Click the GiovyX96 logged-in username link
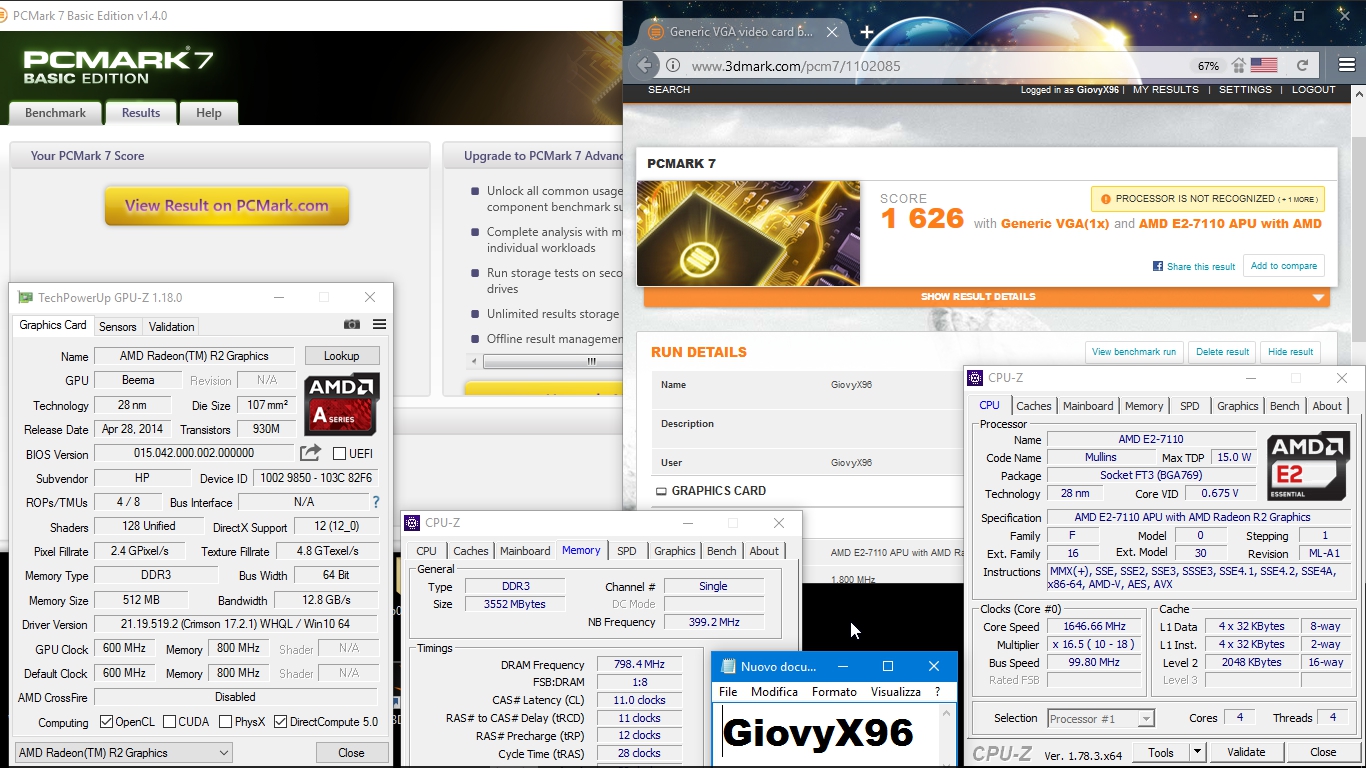 tap(1097, 90)
